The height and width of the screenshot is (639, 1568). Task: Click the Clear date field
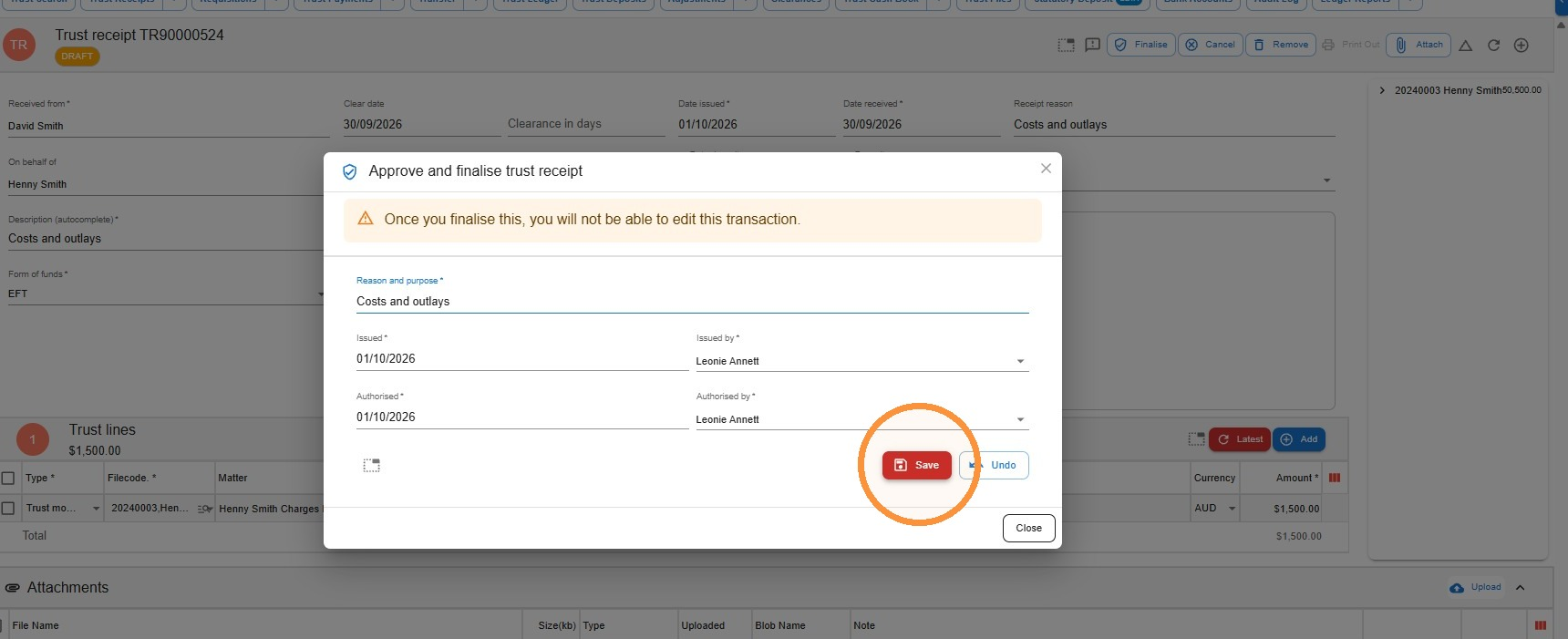[422, 124]
